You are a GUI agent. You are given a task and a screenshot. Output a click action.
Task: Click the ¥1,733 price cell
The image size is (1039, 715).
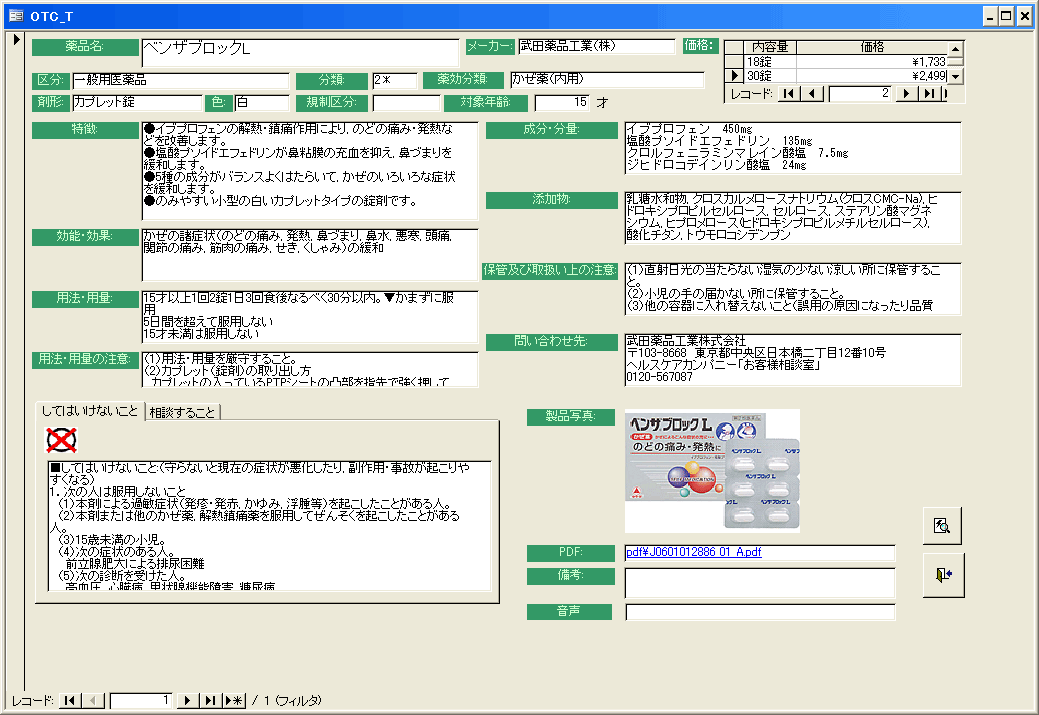[x=871, y=62]
